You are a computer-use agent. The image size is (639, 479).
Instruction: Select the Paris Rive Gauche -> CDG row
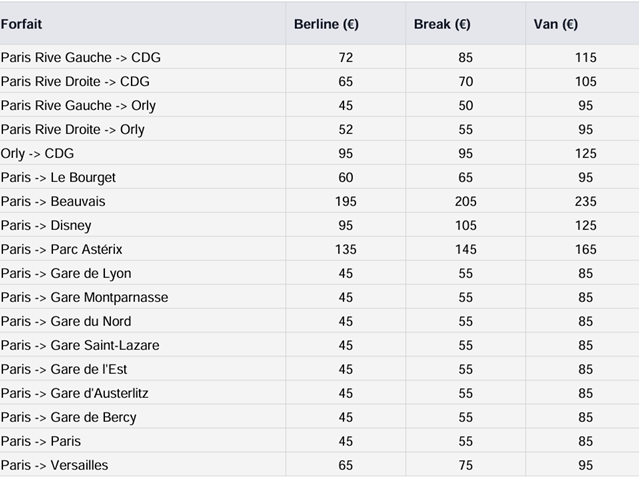[x=81, y=57]
